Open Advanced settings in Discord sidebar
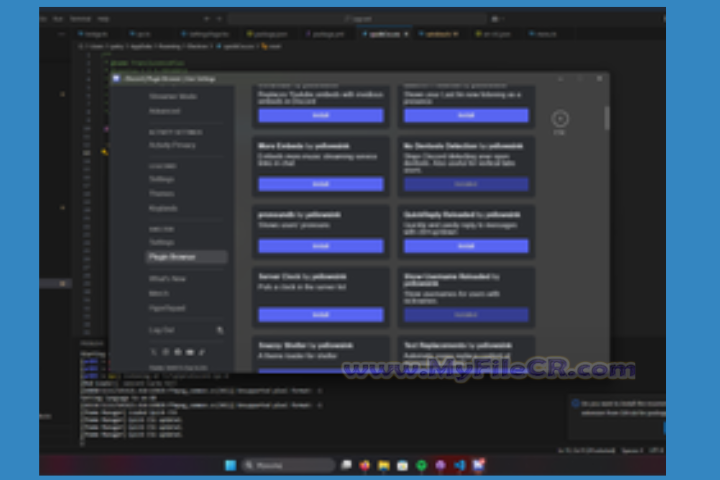The width and height of the screenshot is (720, 480). 164,111
